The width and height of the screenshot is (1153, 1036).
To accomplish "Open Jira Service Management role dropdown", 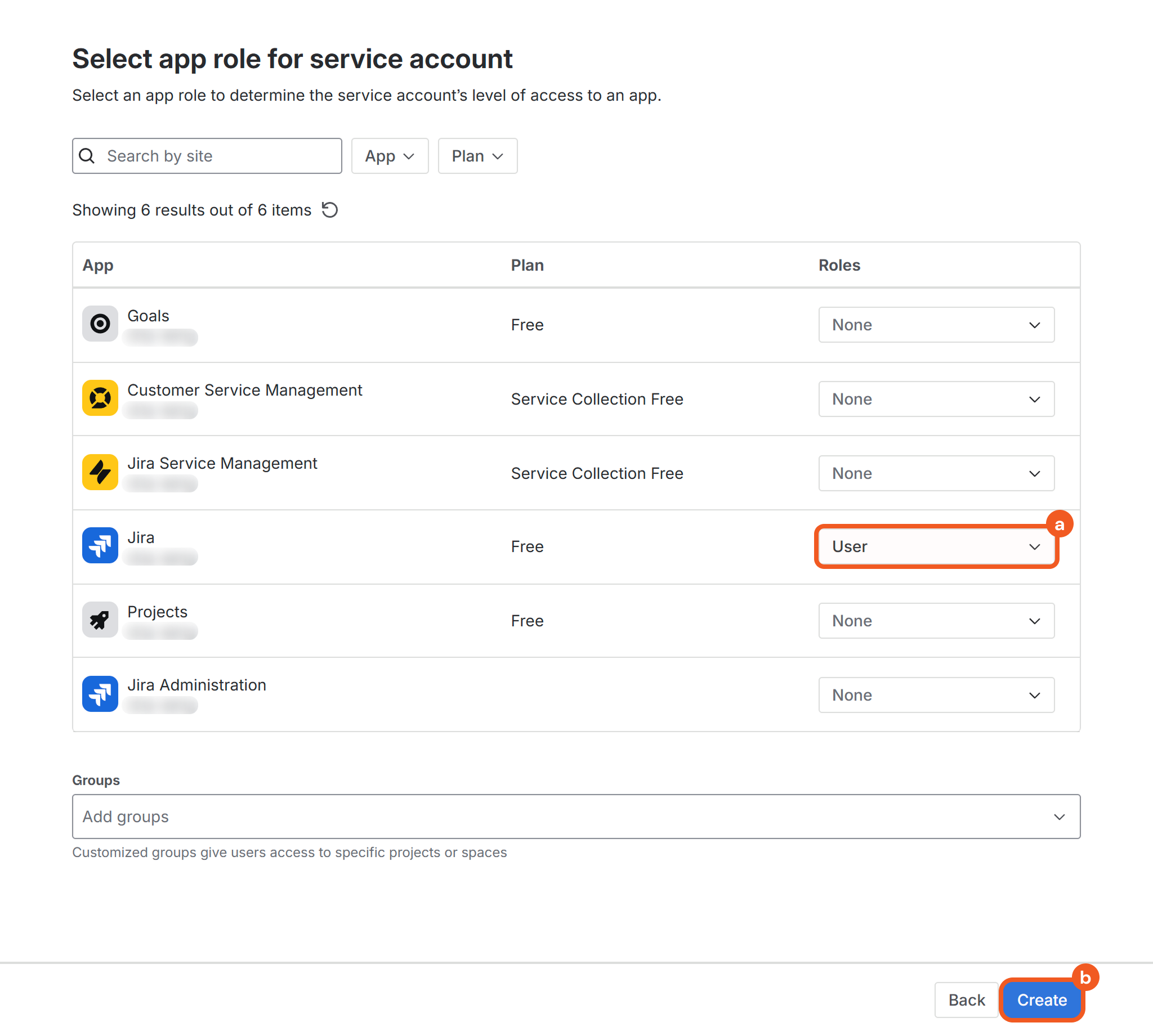I will coord(936,473).
